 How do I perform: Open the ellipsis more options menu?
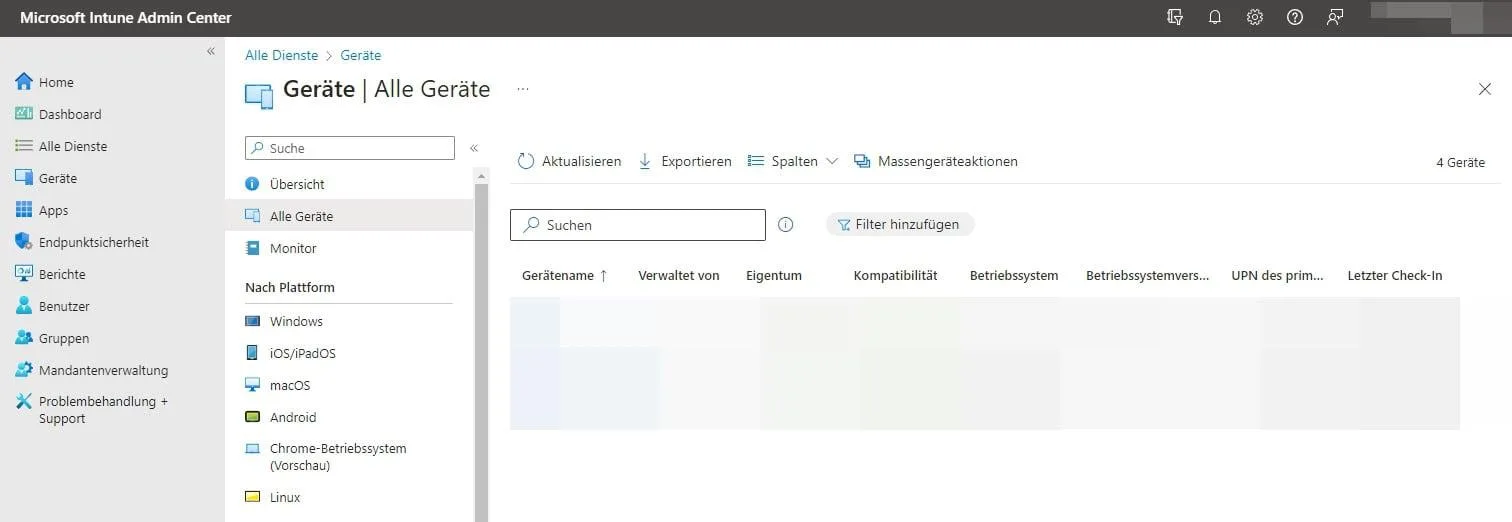[522, 89]
